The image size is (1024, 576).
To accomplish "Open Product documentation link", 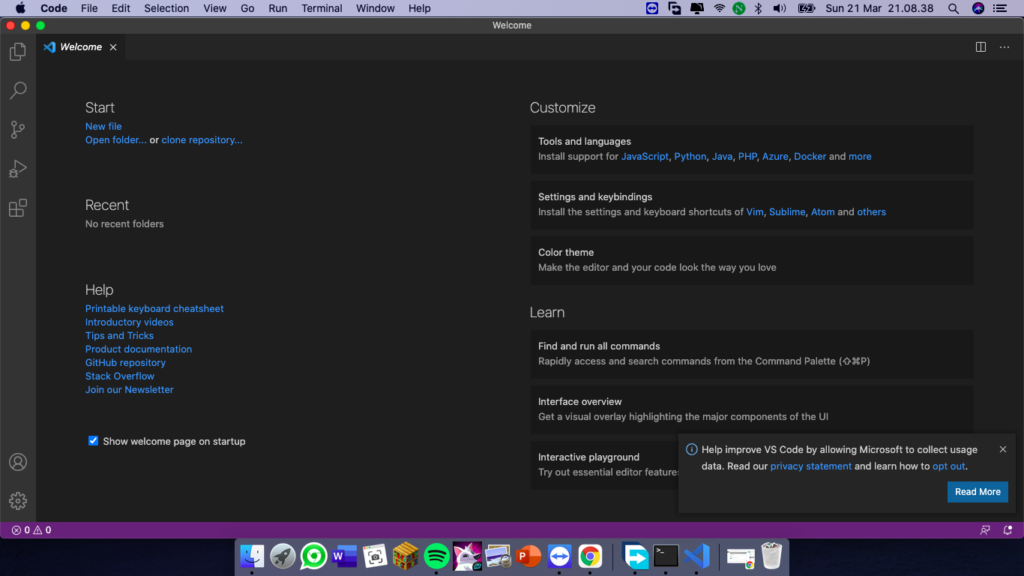I will tap(138, 349).
